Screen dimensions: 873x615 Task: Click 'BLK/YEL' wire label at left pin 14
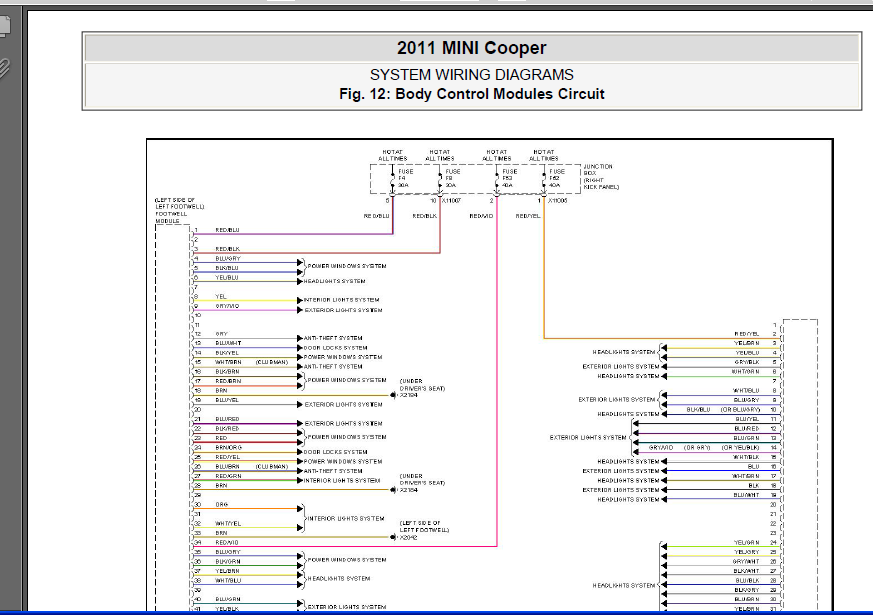[227, 353]
